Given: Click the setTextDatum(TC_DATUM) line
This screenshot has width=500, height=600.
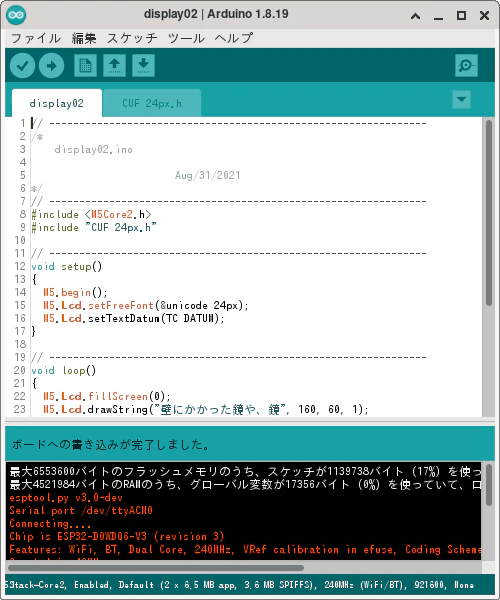Looking at the screenshot, I should 134,318.
